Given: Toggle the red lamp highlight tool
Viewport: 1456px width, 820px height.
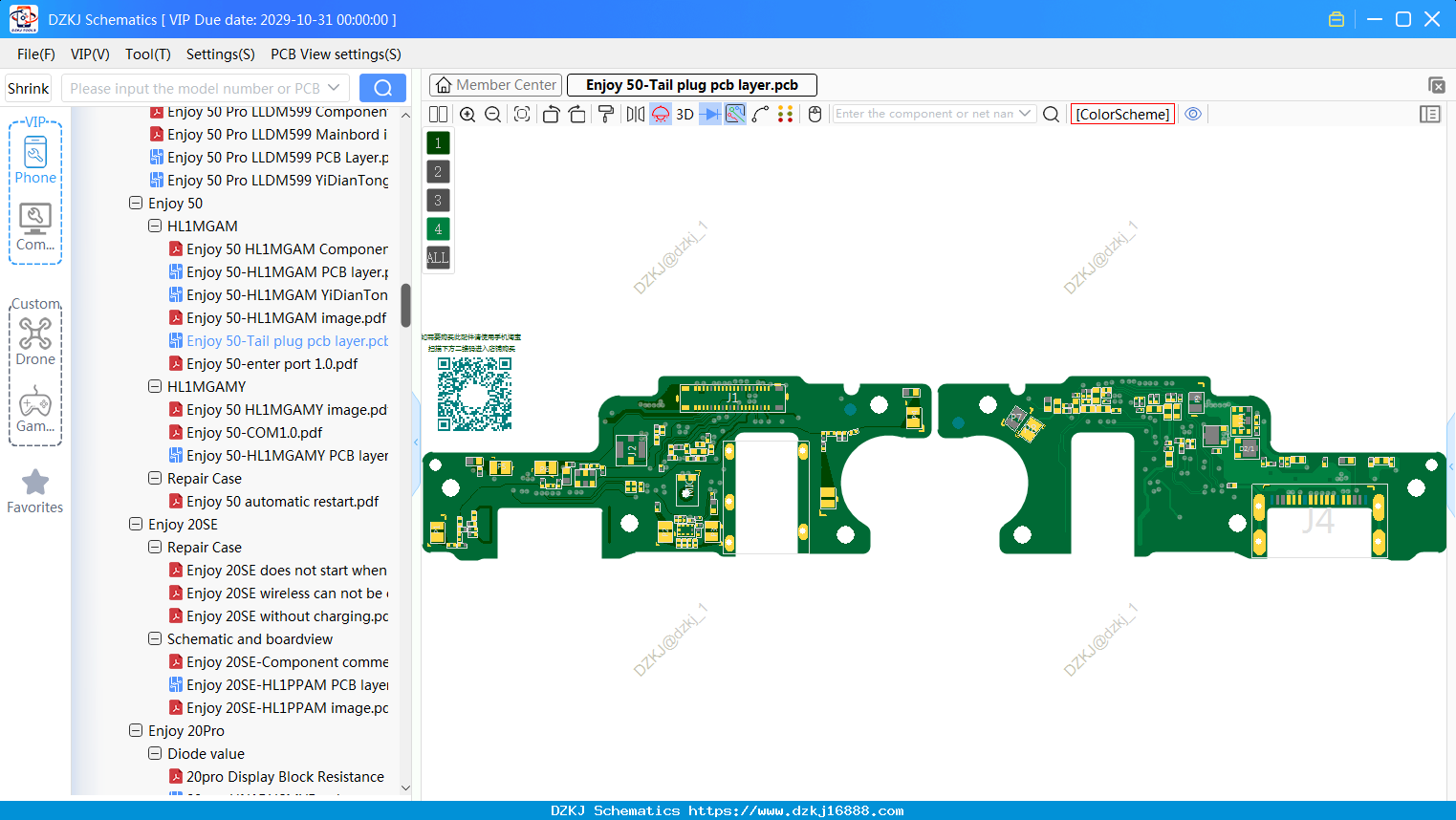Looking at the screenshot, I should (661, 115).
